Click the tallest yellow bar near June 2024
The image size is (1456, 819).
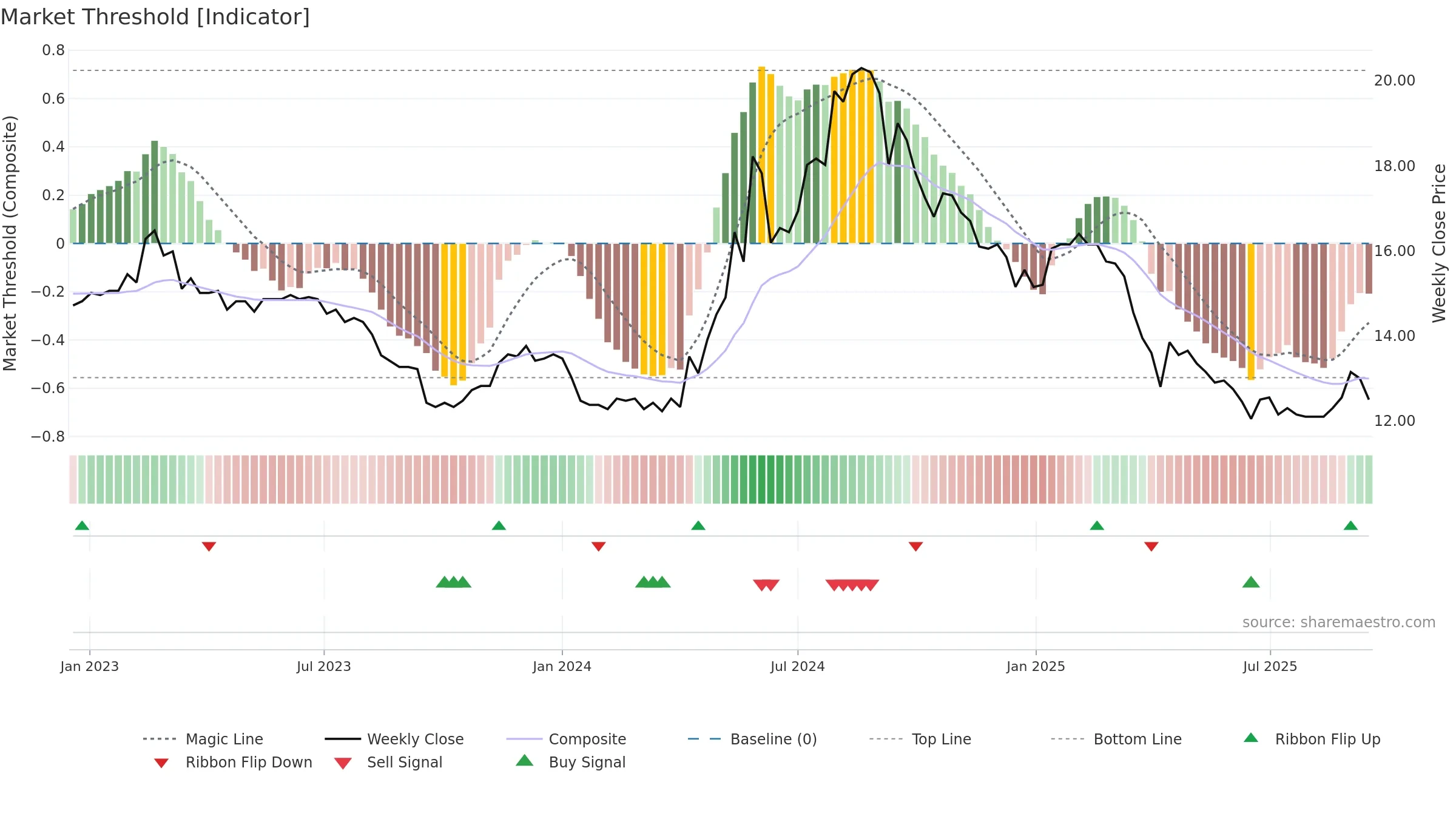761,155
